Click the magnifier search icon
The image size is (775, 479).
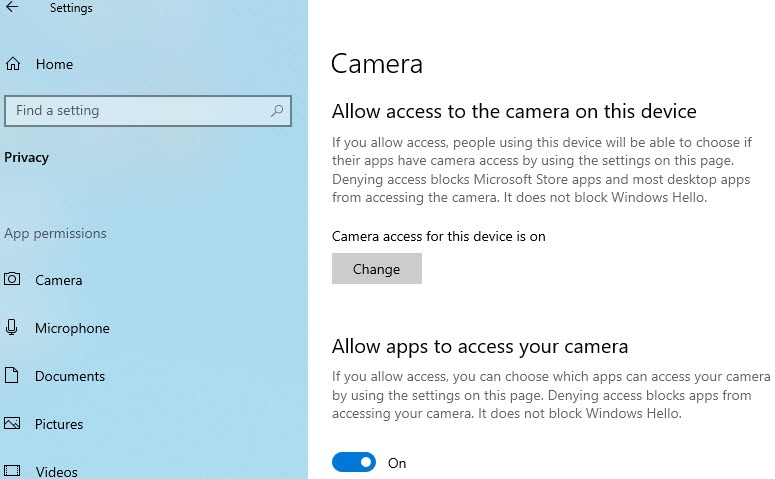tap(277, 111)
